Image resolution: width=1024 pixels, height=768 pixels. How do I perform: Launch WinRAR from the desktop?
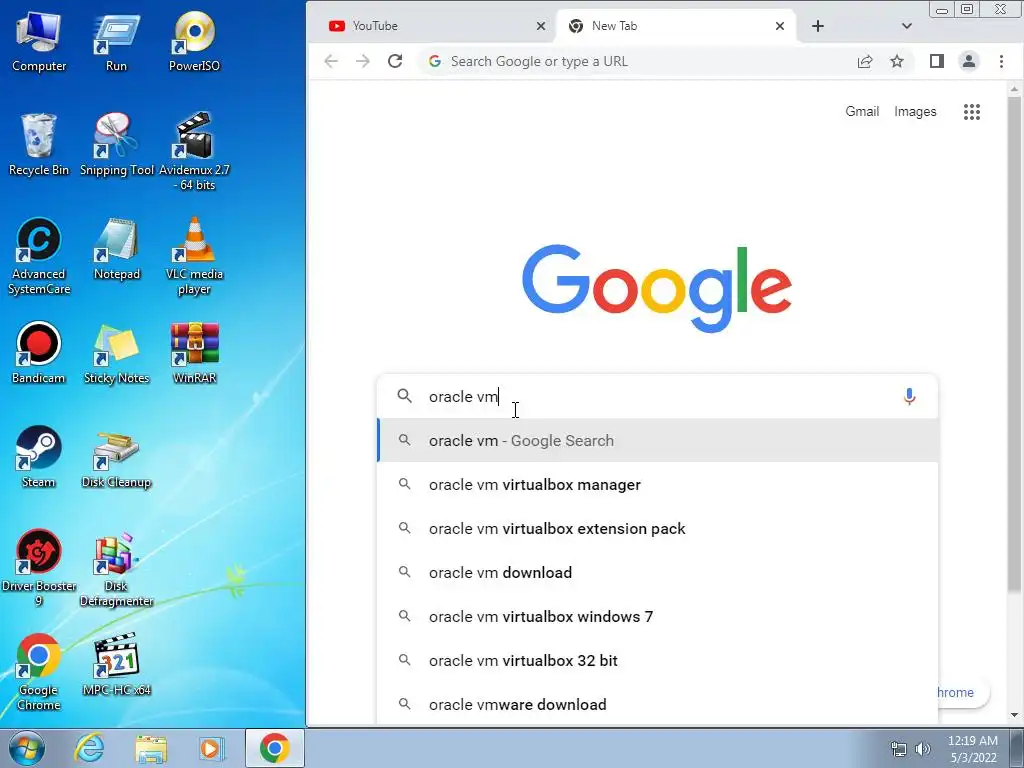coord(194,353)
